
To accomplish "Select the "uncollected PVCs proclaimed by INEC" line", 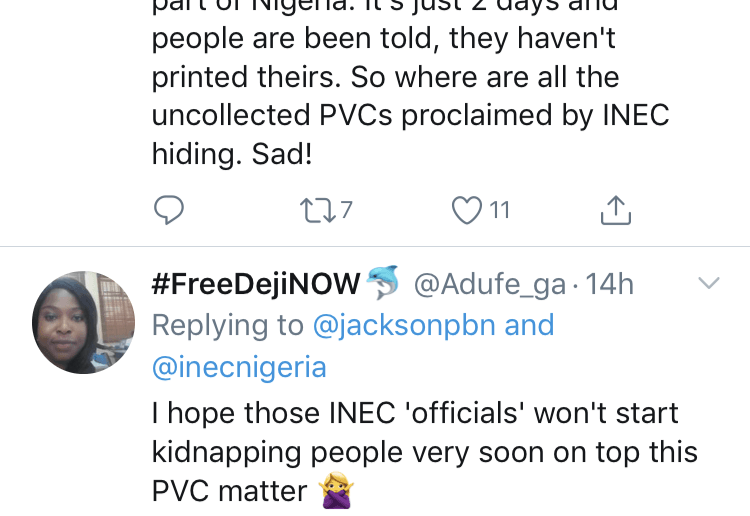I will (x=410, y=115).
